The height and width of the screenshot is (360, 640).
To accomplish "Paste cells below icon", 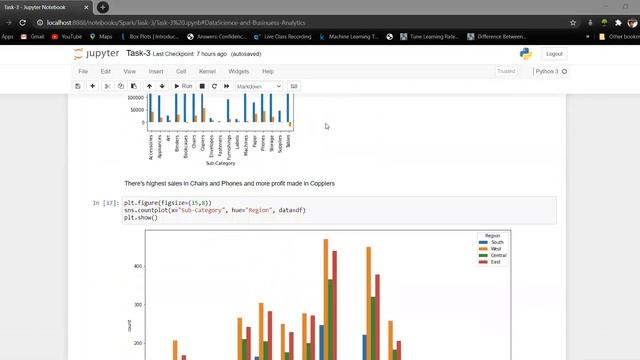I will [x=134, y=86].
